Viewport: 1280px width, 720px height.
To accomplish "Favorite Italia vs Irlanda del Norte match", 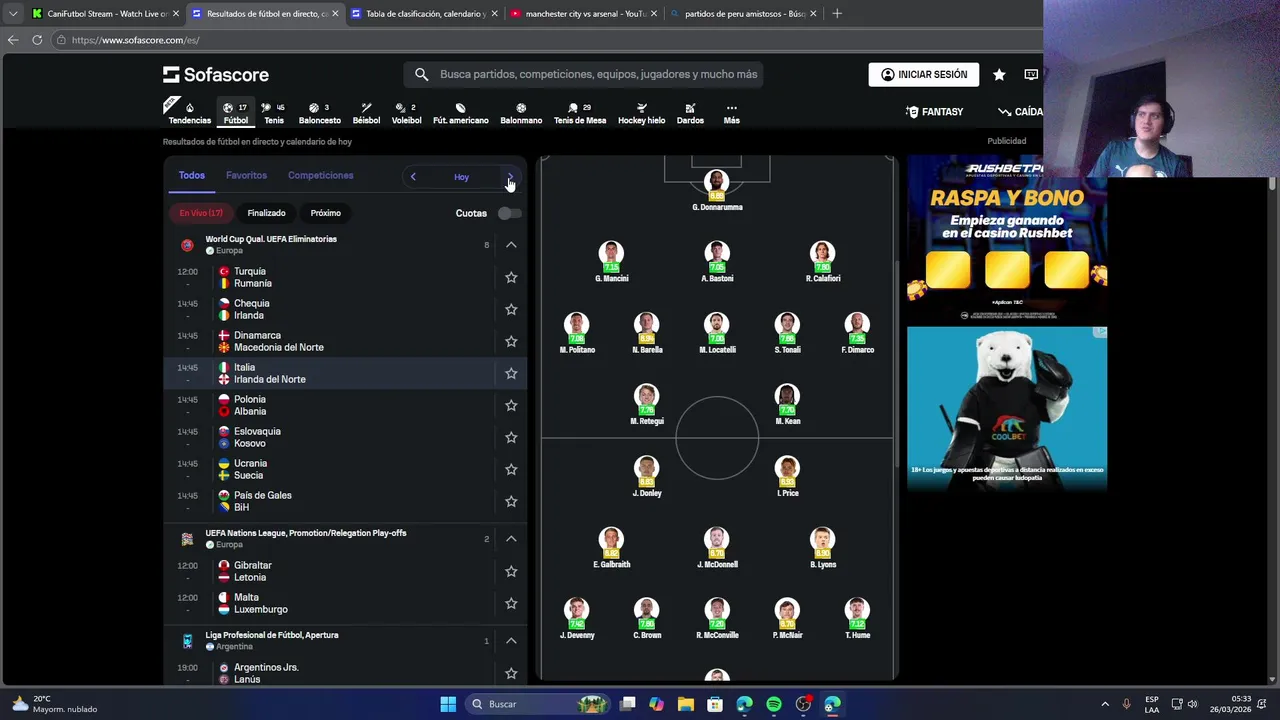I will [x=511, y=373].
